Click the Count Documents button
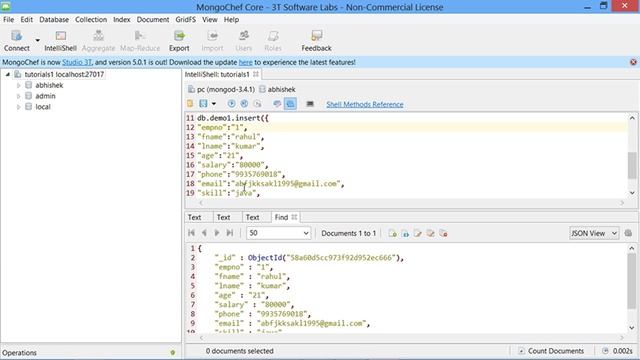Image resolution: width=640 pixels, height=360 pixels. 551,351
